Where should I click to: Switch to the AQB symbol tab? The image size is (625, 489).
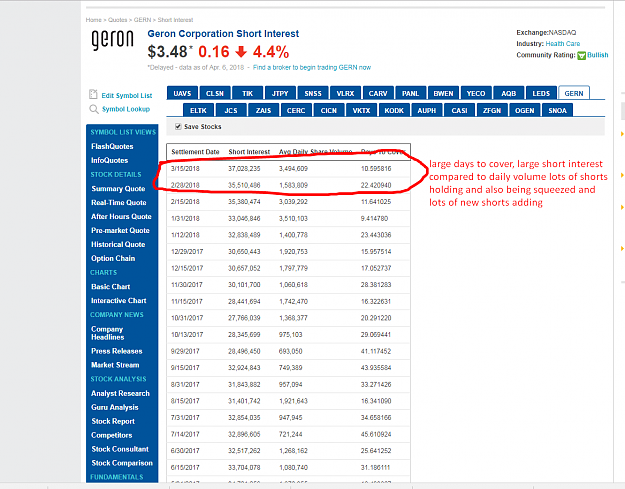[x=509, y=93]
